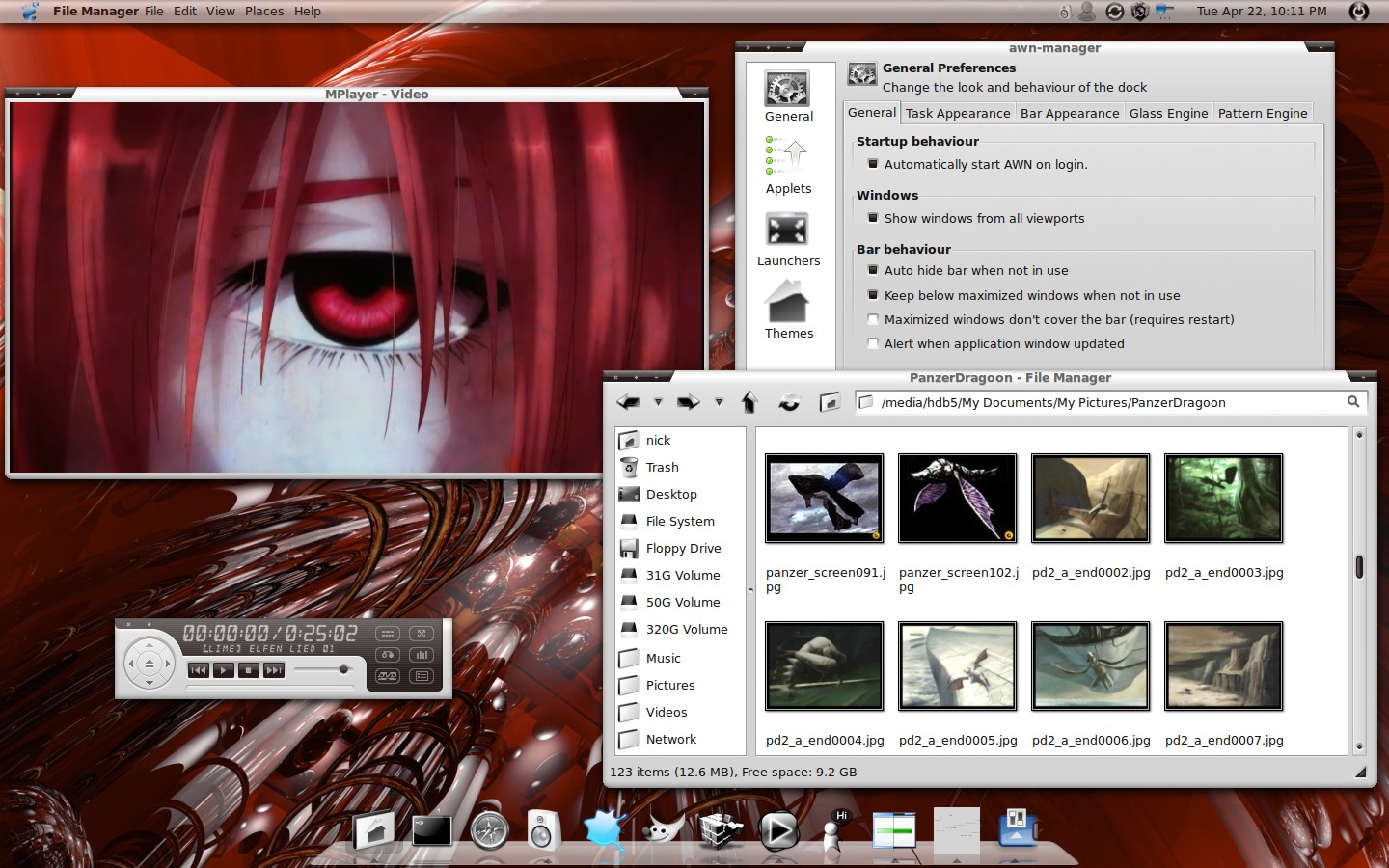Go to parent folder in file manager

click(x=749, y=402)
